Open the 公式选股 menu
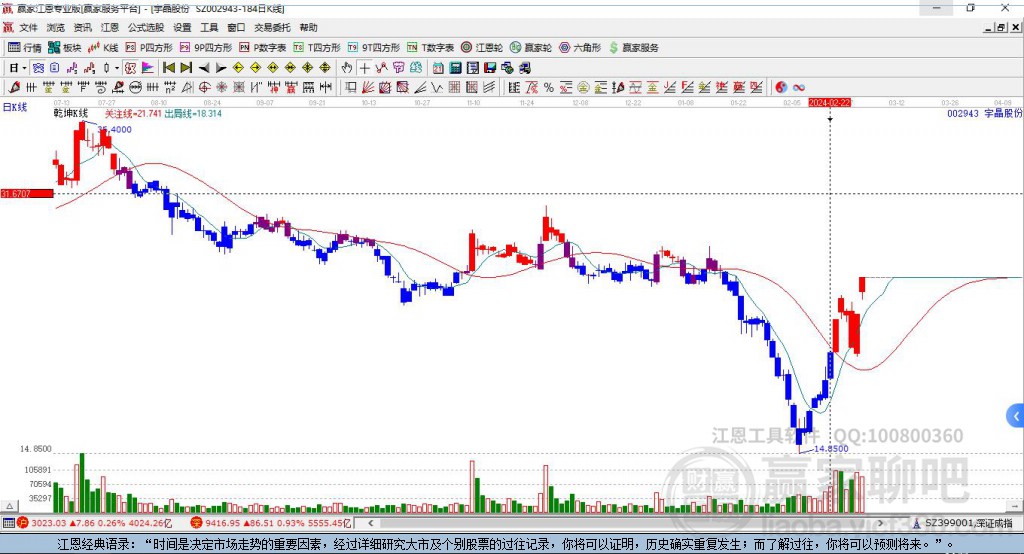The image size is (1024, 554). 146,27
